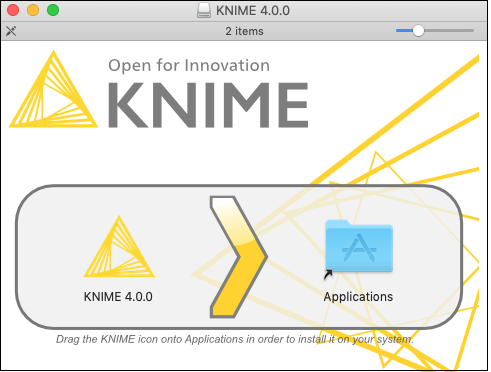The image size is (491, 372).
Task: Click the customize toolbar icon at top left
Action: 11,31
